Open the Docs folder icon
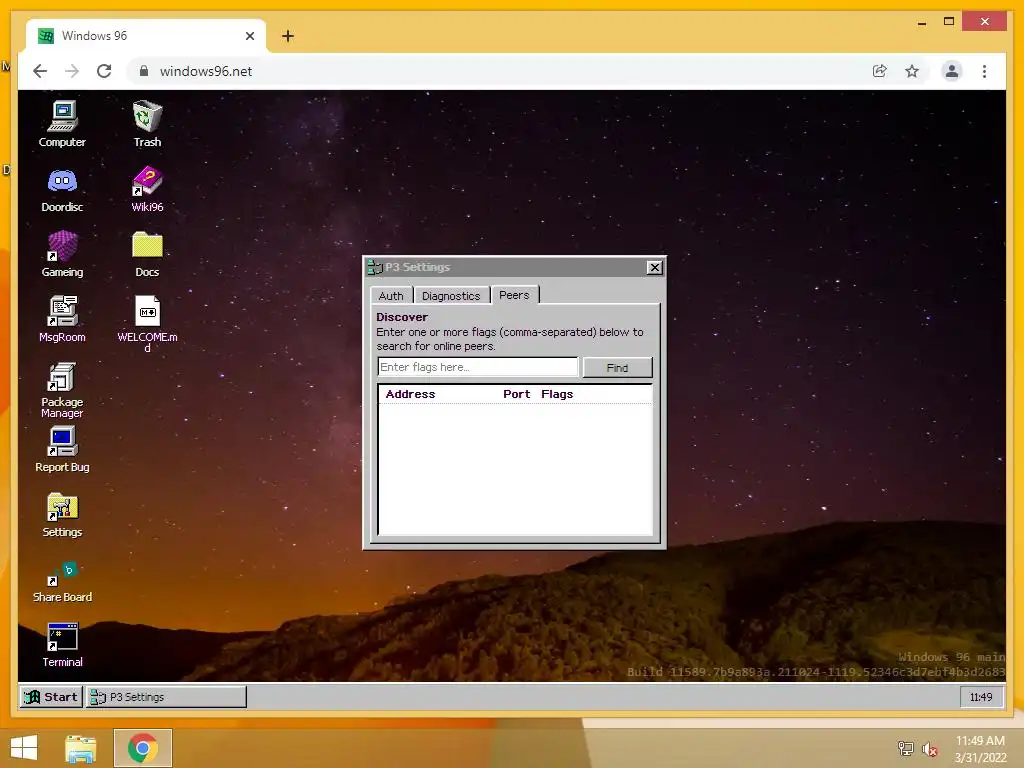Image resolution: width=1024 pixels, height=768 pixels. point(147,255)
